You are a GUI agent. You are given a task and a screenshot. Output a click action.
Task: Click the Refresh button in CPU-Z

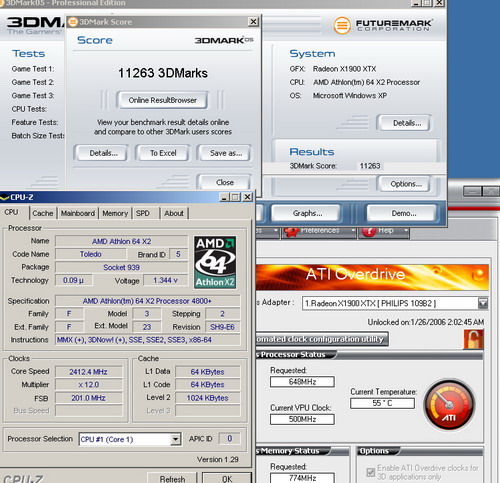click(172, 479)
